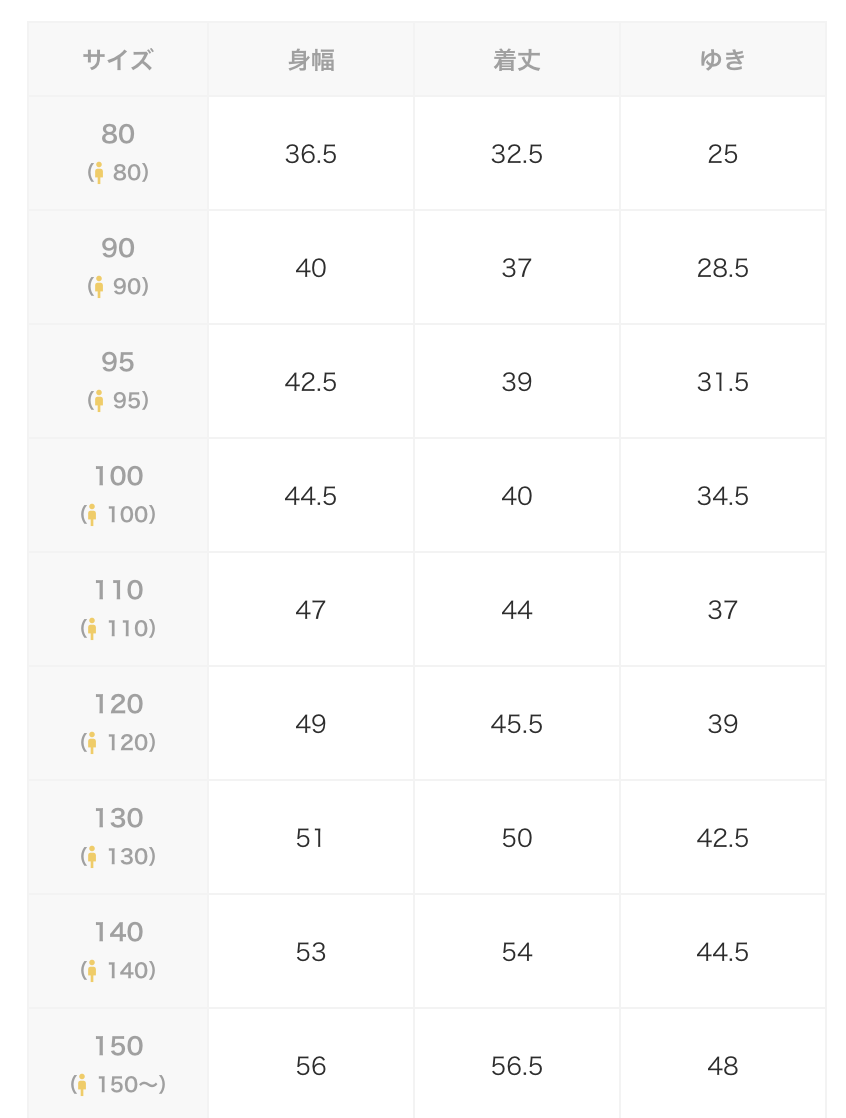Select the 着丈 column header

(x=517, y=60)
